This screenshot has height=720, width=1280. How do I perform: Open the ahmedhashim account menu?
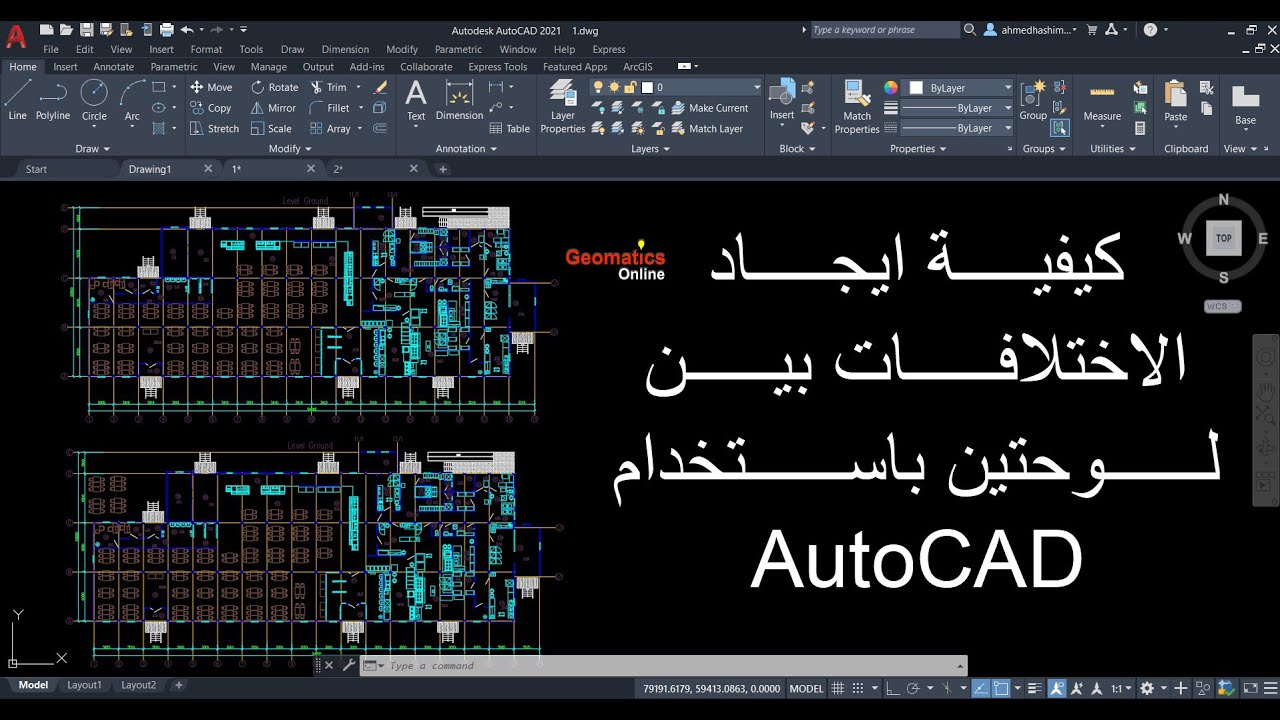click(1031, 30)
